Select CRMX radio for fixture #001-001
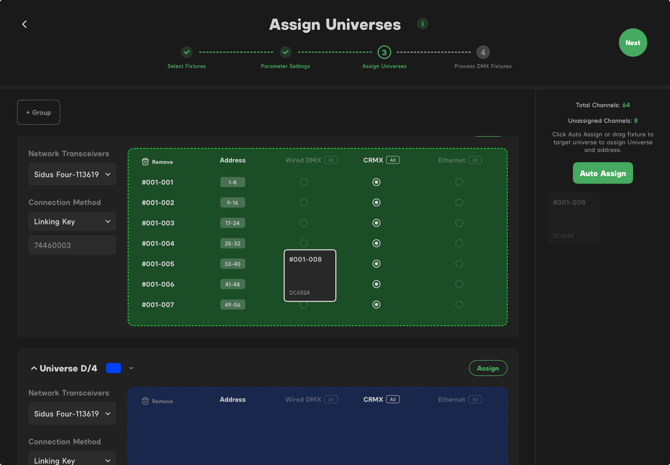Screen dimensions: 670x465 click(x=376, y=182)
